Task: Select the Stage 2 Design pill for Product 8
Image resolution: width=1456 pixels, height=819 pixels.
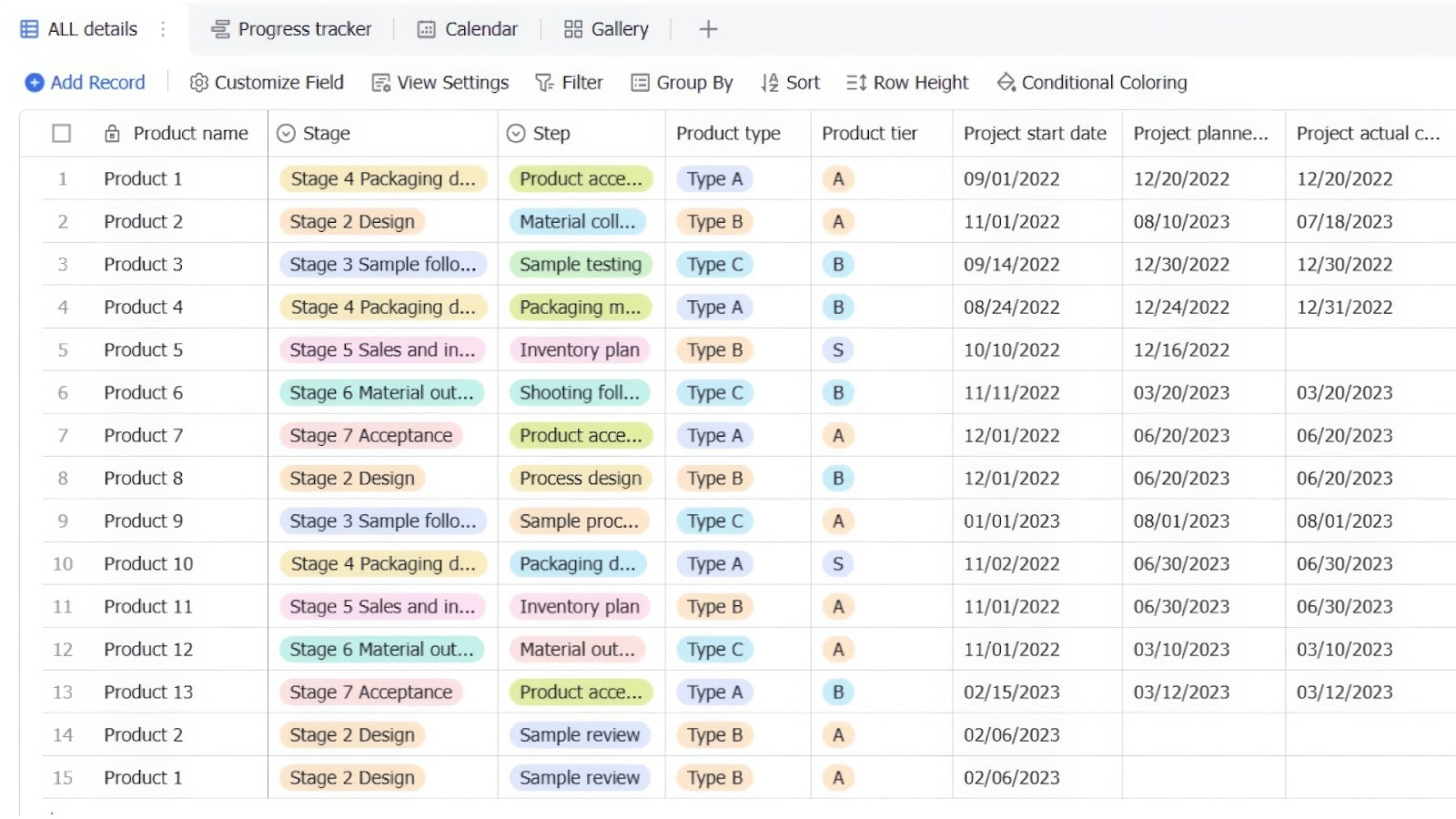Action: pyautogui.click(x=350, y=478)
